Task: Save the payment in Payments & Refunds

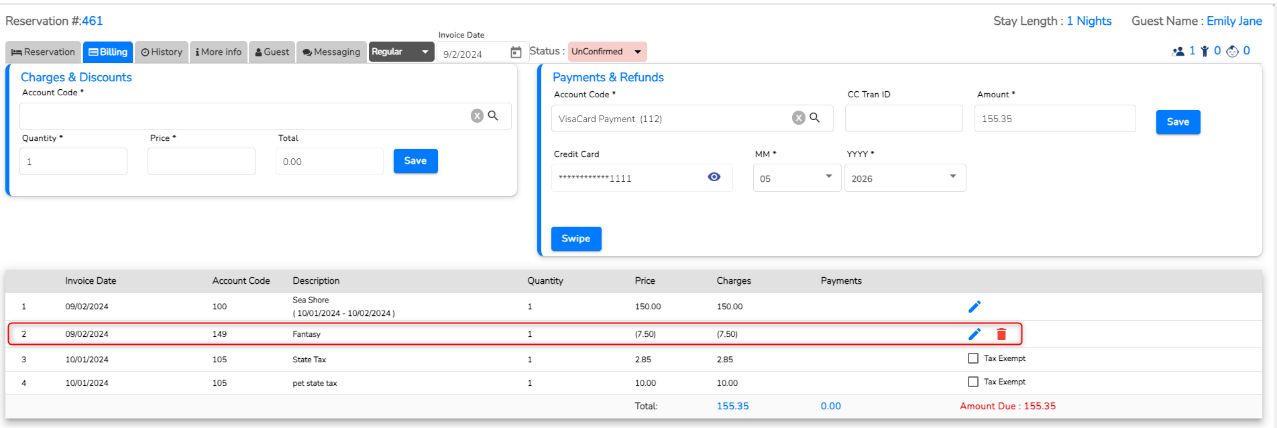Action: click(x=1177, y=121)
